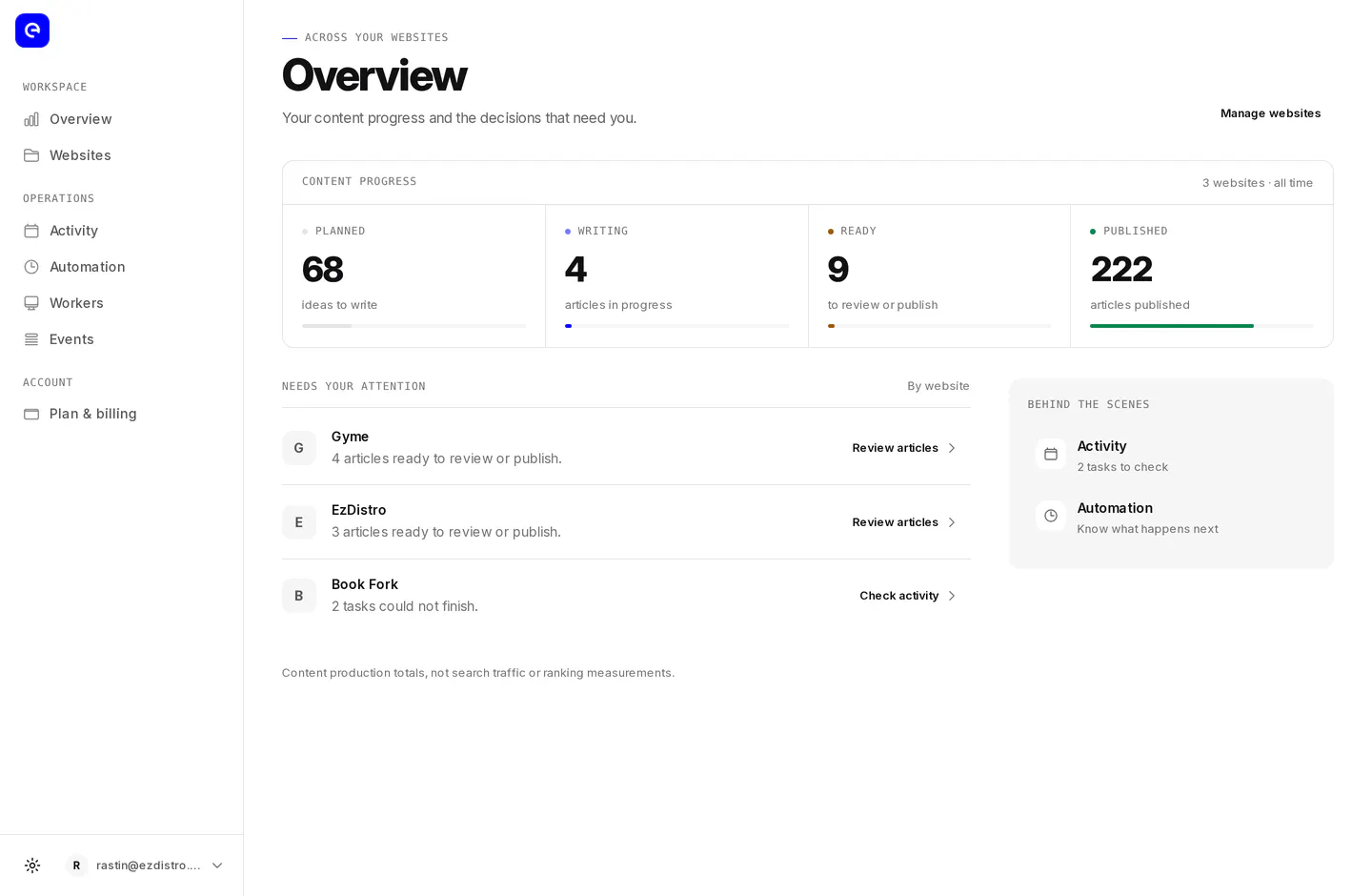
Task: Click the Planned 68 ideas card
Action: 414,275
